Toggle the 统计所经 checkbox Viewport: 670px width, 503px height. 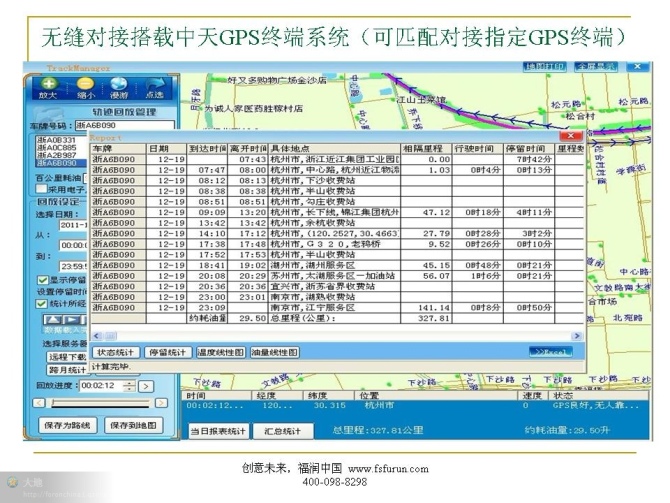click(41, 303)
